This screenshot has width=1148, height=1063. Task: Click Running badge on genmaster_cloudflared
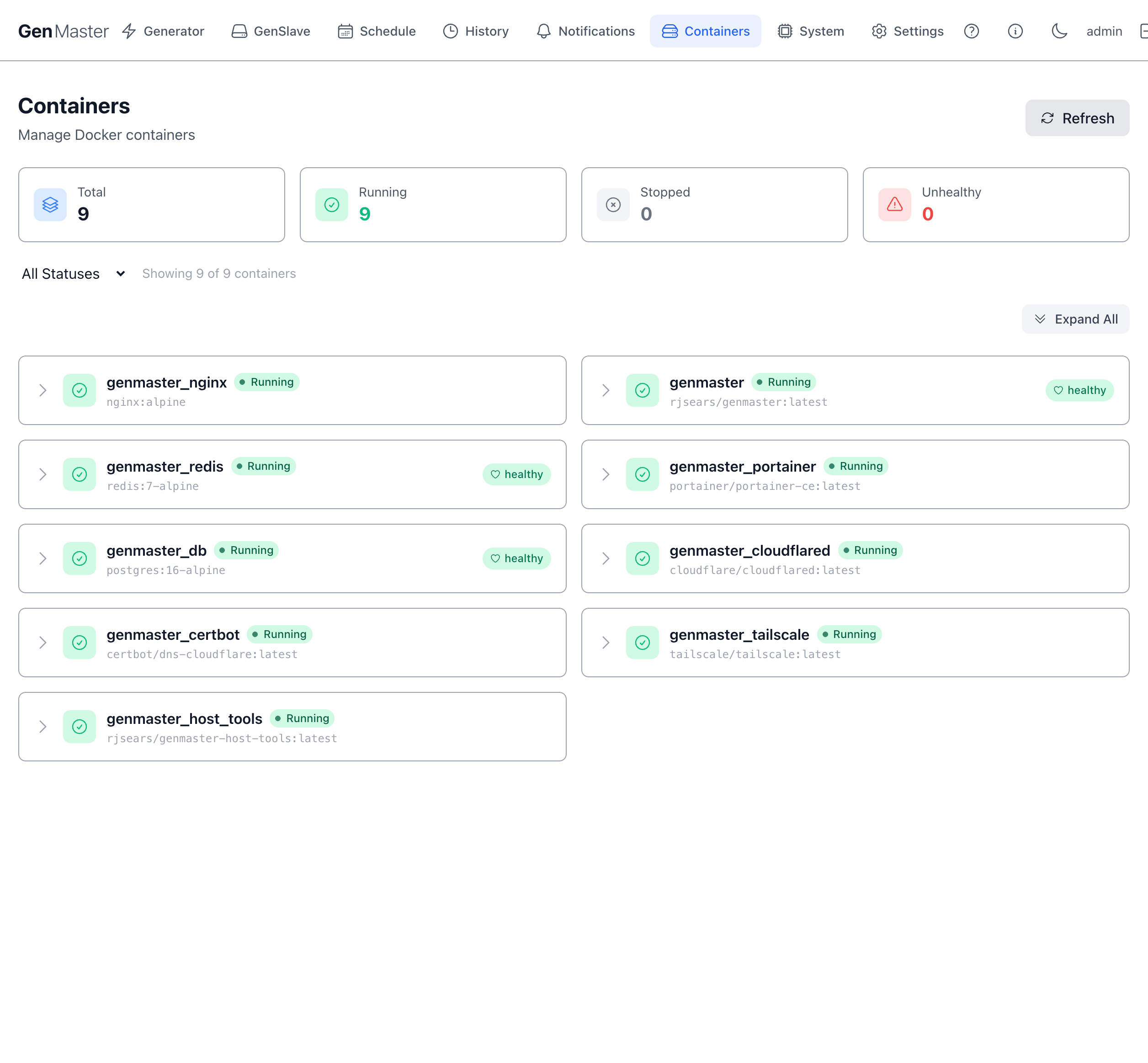coord(870,550)
